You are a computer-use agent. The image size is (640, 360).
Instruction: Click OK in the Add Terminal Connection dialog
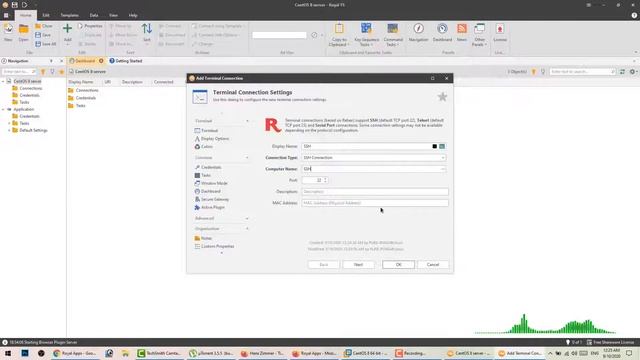pos(398,264)
